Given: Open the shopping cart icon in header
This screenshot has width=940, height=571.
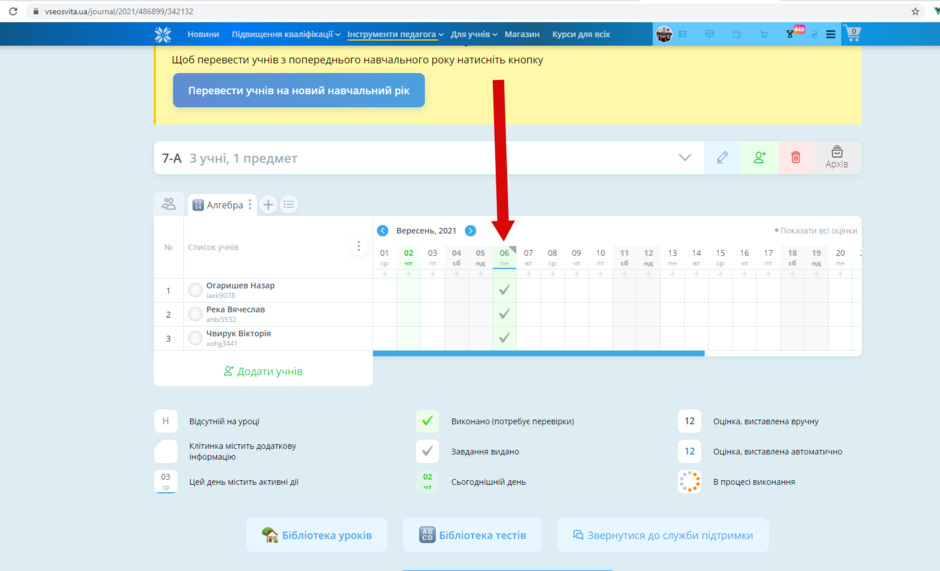Looking at the screenshot, I should [852, 34].
